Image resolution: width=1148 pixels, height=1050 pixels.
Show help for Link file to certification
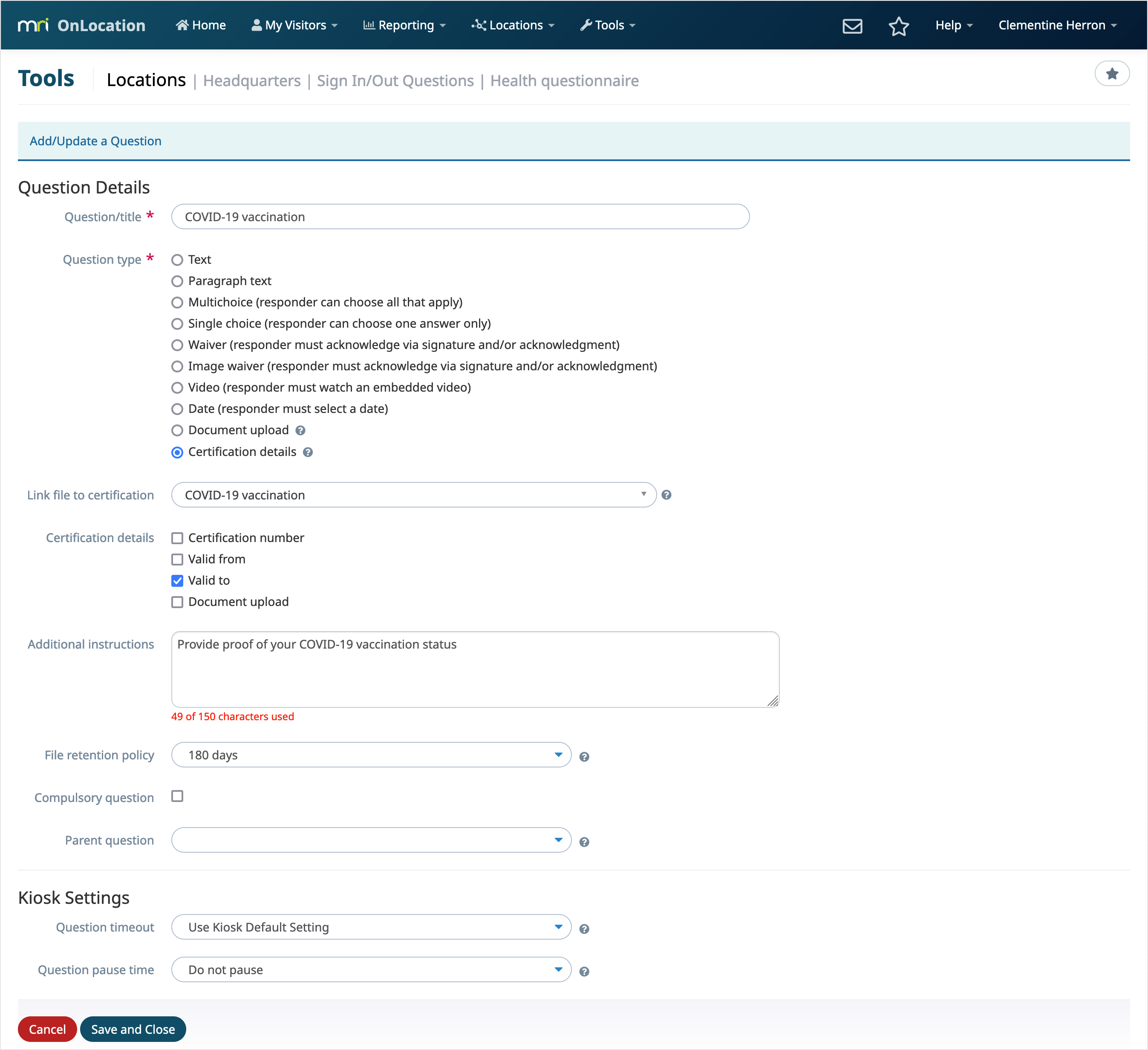(x=666, y=495)
